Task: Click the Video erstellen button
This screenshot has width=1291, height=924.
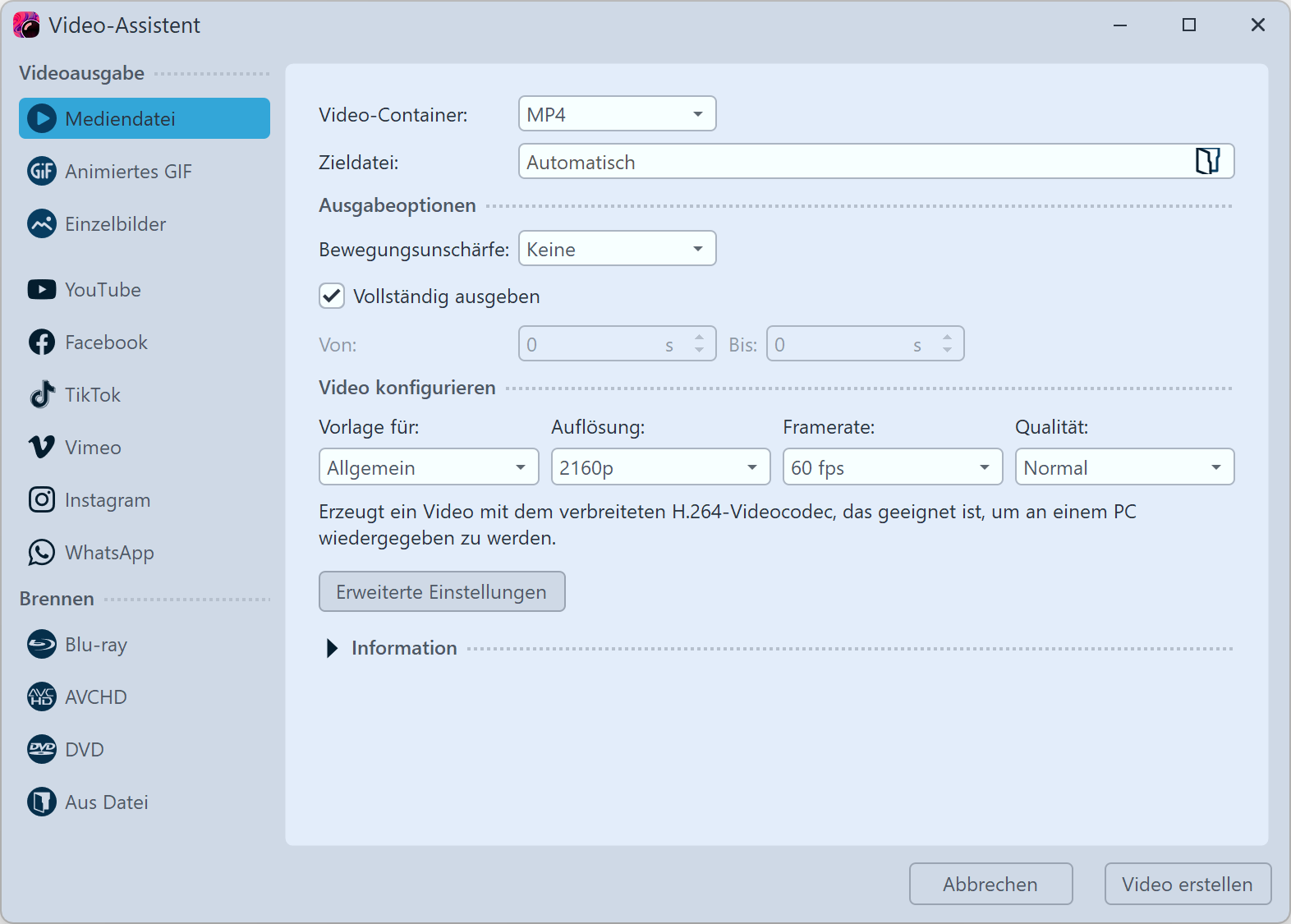Action: [x=1187, y=885]
